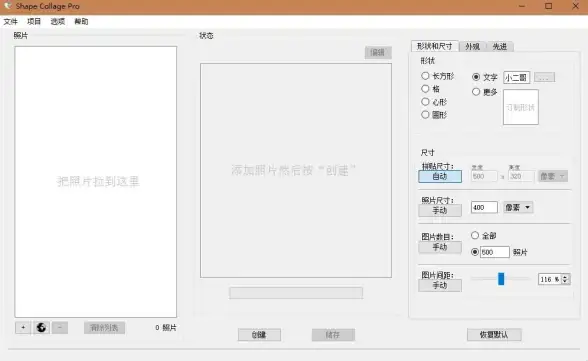Switch to the 外观 tab
588x361 pixels.
click(472, 46)
